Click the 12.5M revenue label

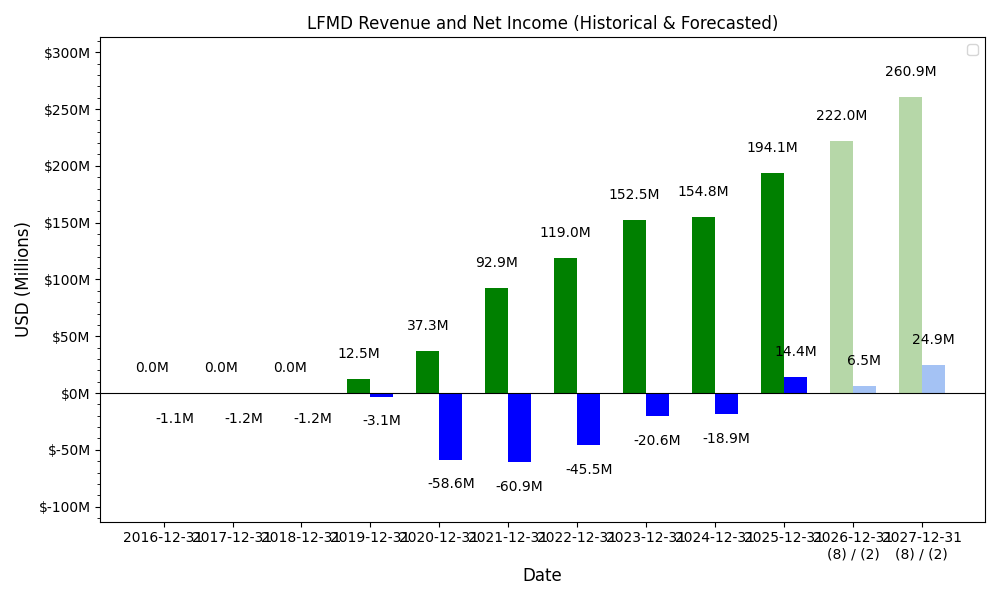coord(358,353)
